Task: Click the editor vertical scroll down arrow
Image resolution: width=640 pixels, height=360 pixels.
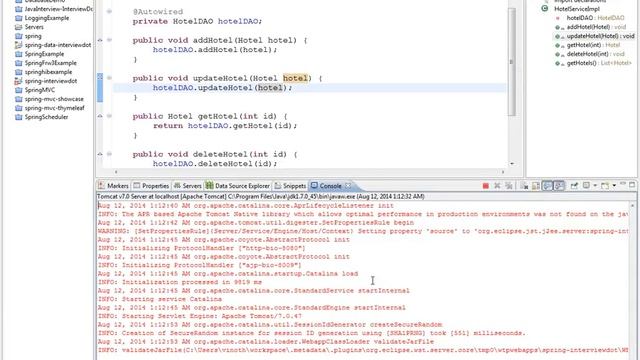Action: point(512,164)
